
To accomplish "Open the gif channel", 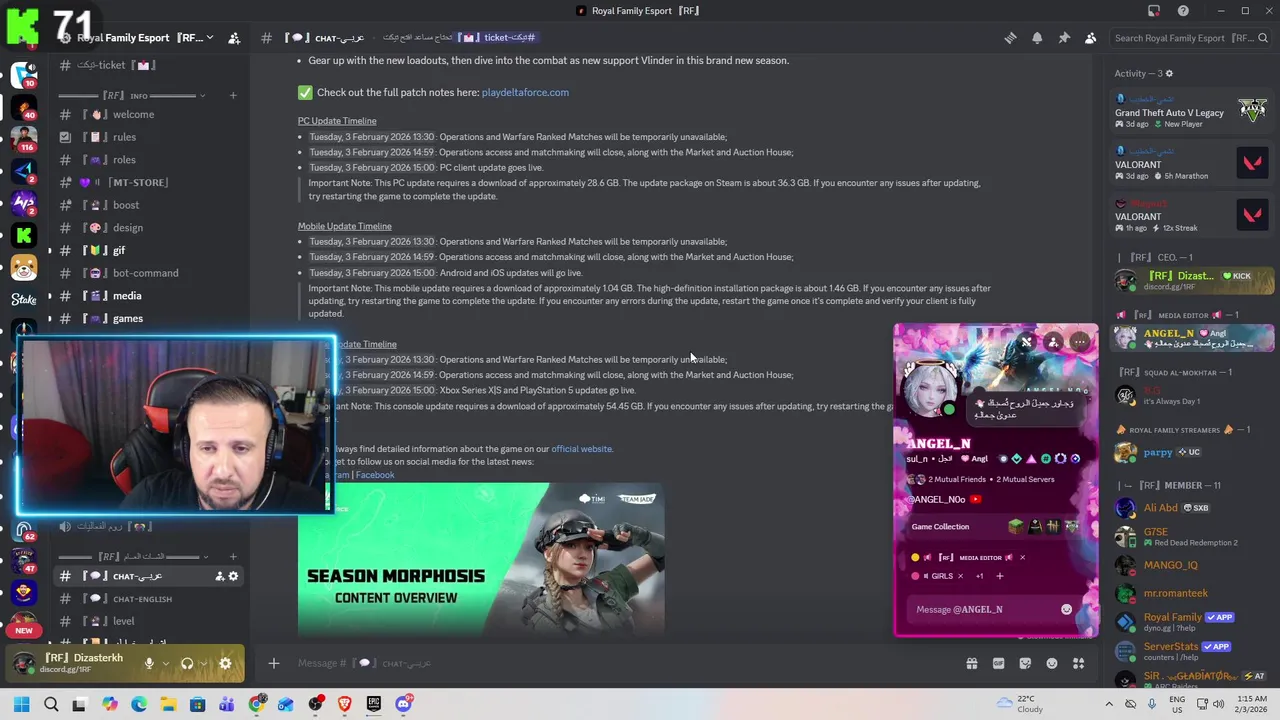I will (151, 250).
